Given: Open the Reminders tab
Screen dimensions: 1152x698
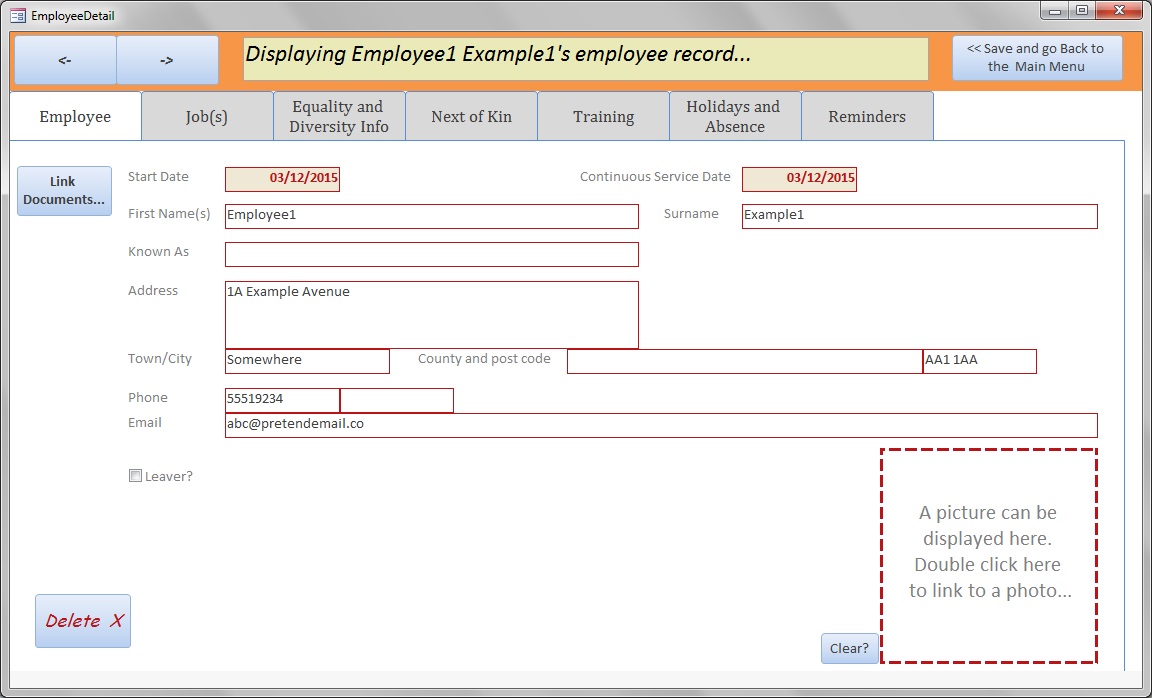Looking at the screenshot, I should pos(867,117).
